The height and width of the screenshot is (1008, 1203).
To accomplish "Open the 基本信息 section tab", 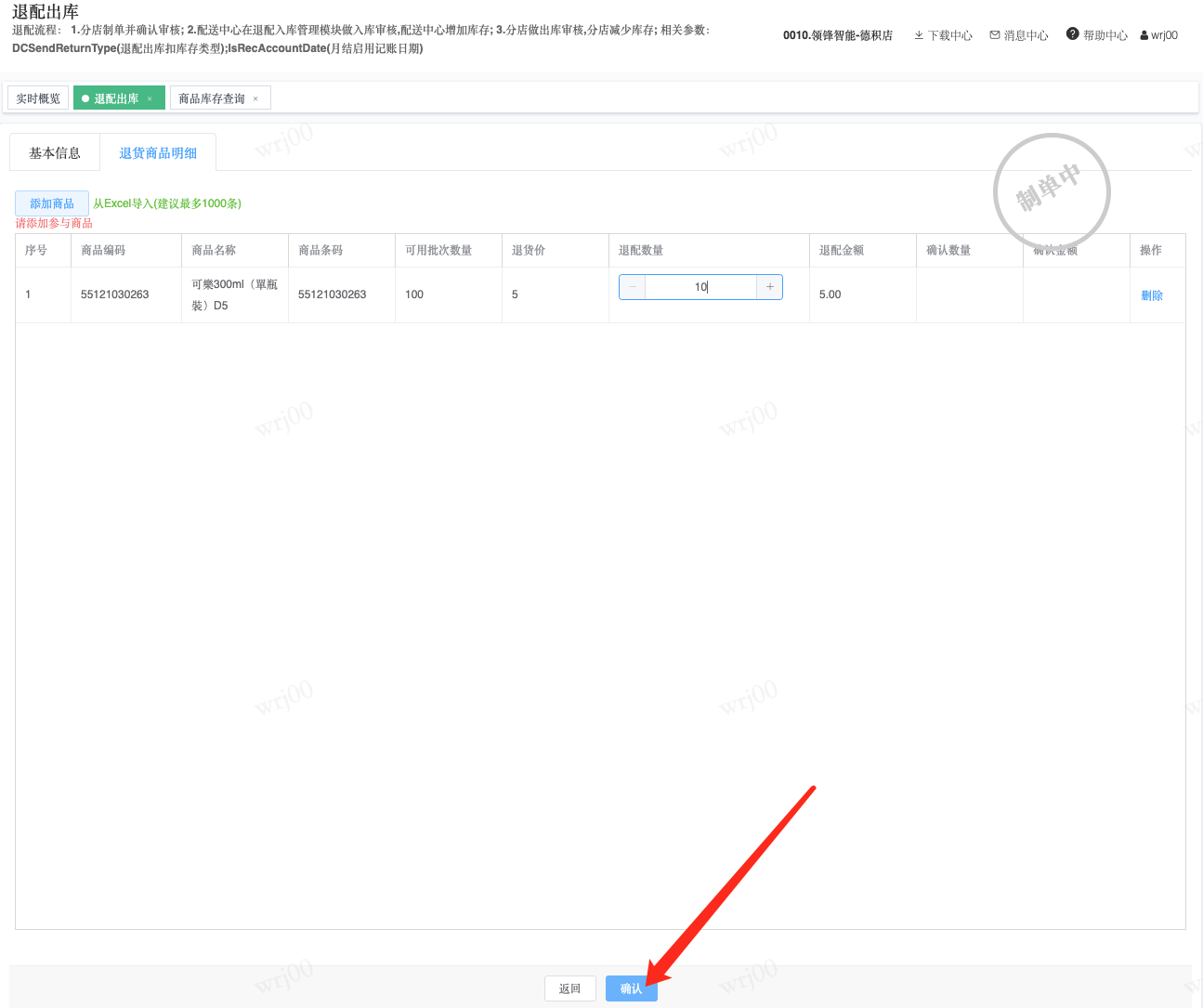I will [x=55, y=153].
